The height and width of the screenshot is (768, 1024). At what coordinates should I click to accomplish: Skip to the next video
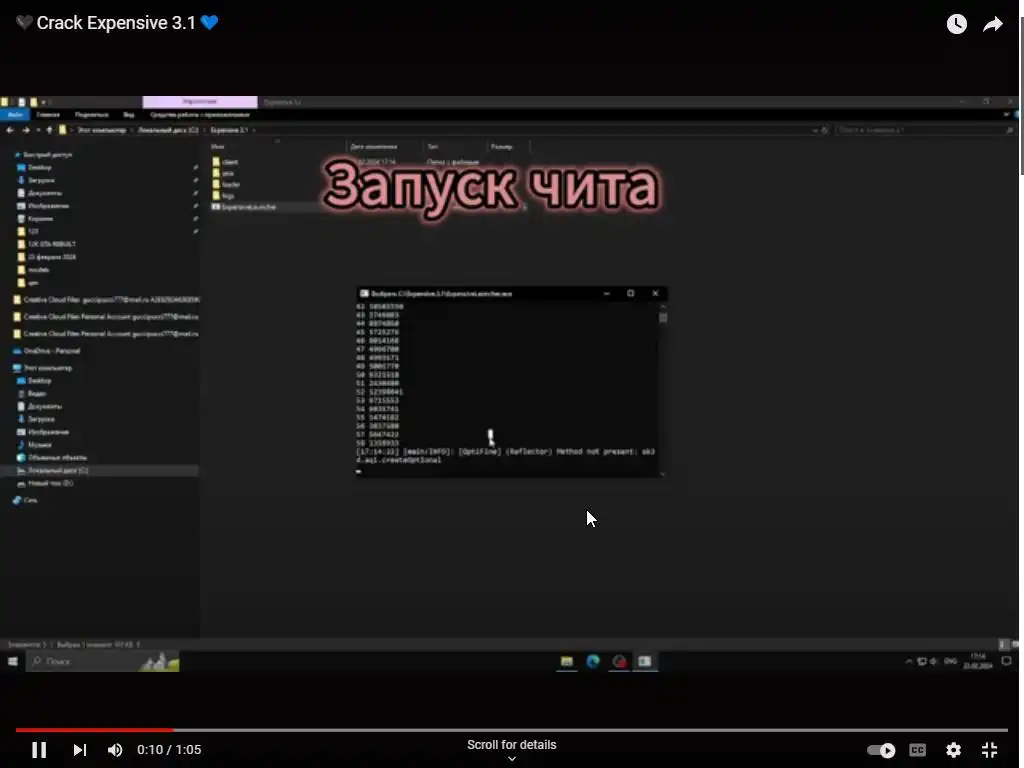pos(80,750)
